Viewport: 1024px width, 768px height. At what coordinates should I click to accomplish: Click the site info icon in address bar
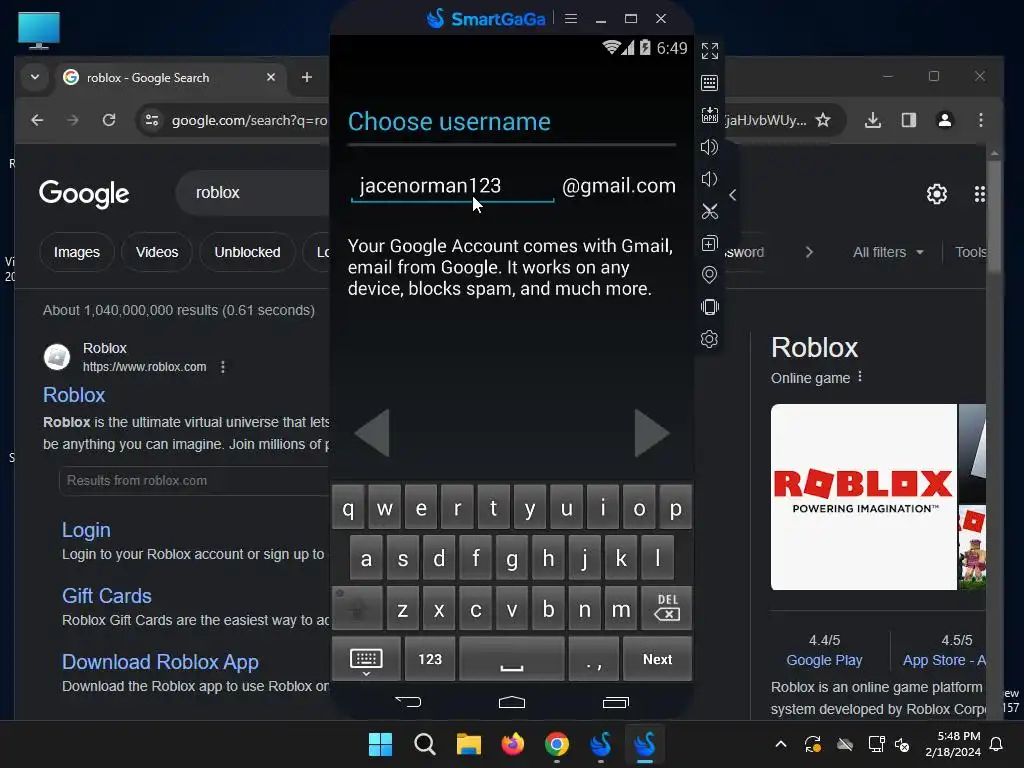pos(152,120)
